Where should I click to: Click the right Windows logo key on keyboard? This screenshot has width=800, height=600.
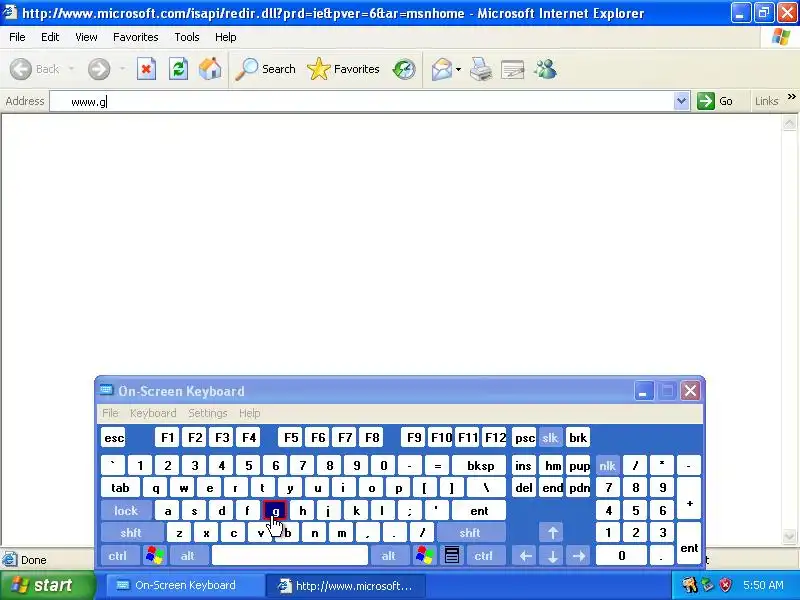tap(424, 556)
